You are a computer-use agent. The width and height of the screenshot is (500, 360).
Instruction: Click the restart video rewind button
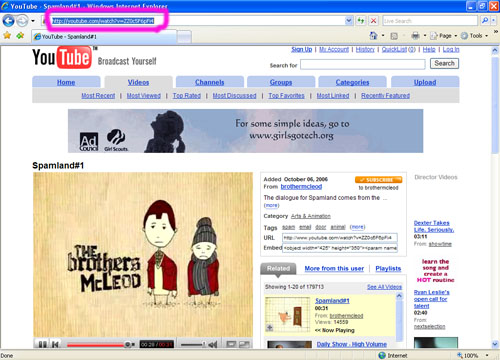click(56, 344)
